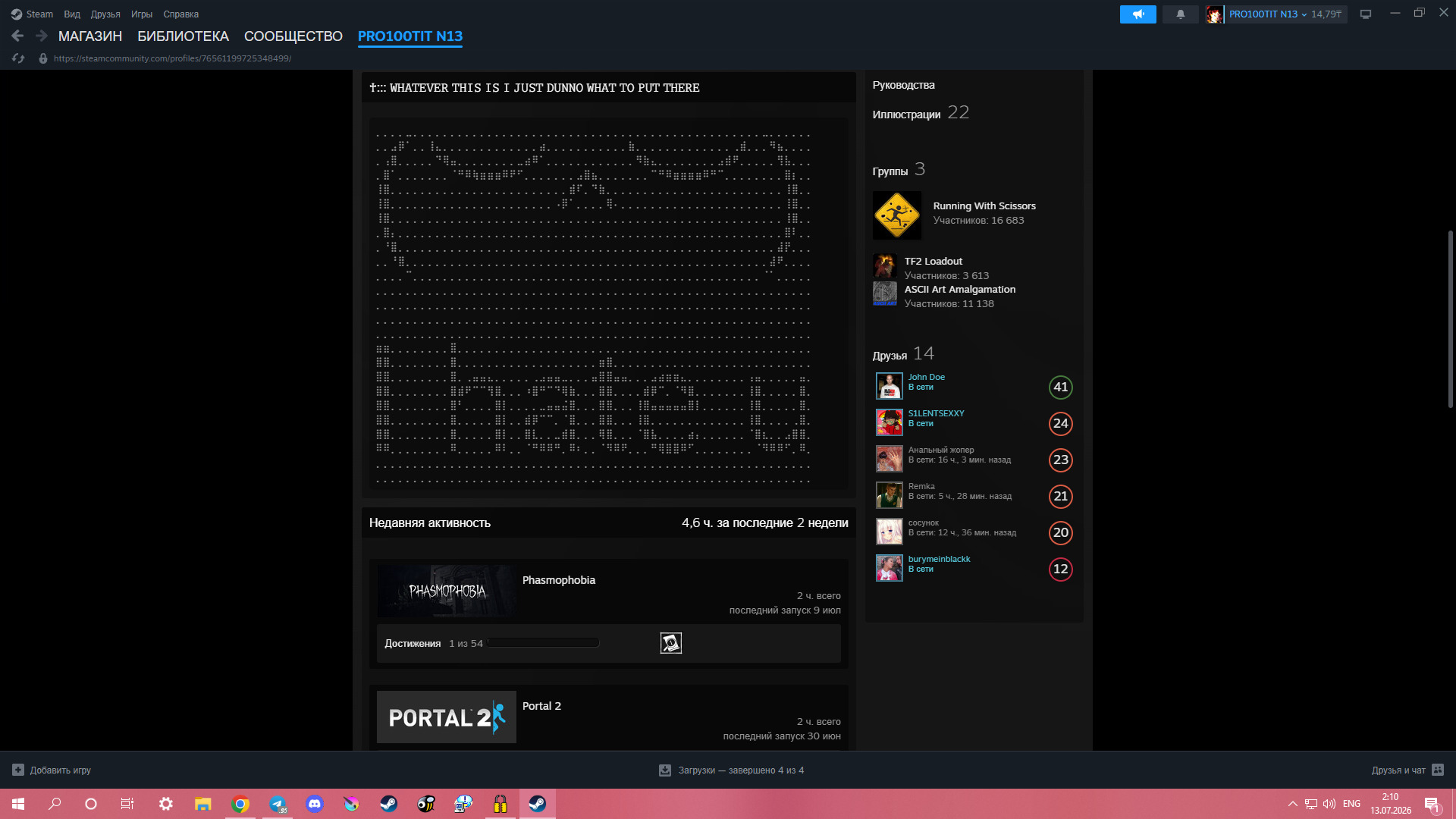This screenshot has width=1456, height=819.
Task: Open the notifications bell
Action: pyautogui.click(x=1181, y=14)
